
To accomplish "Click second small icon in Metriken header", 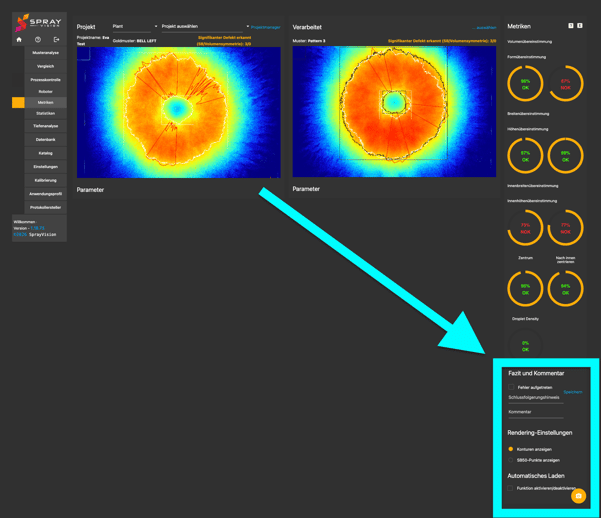I will [x=580, y=26].
